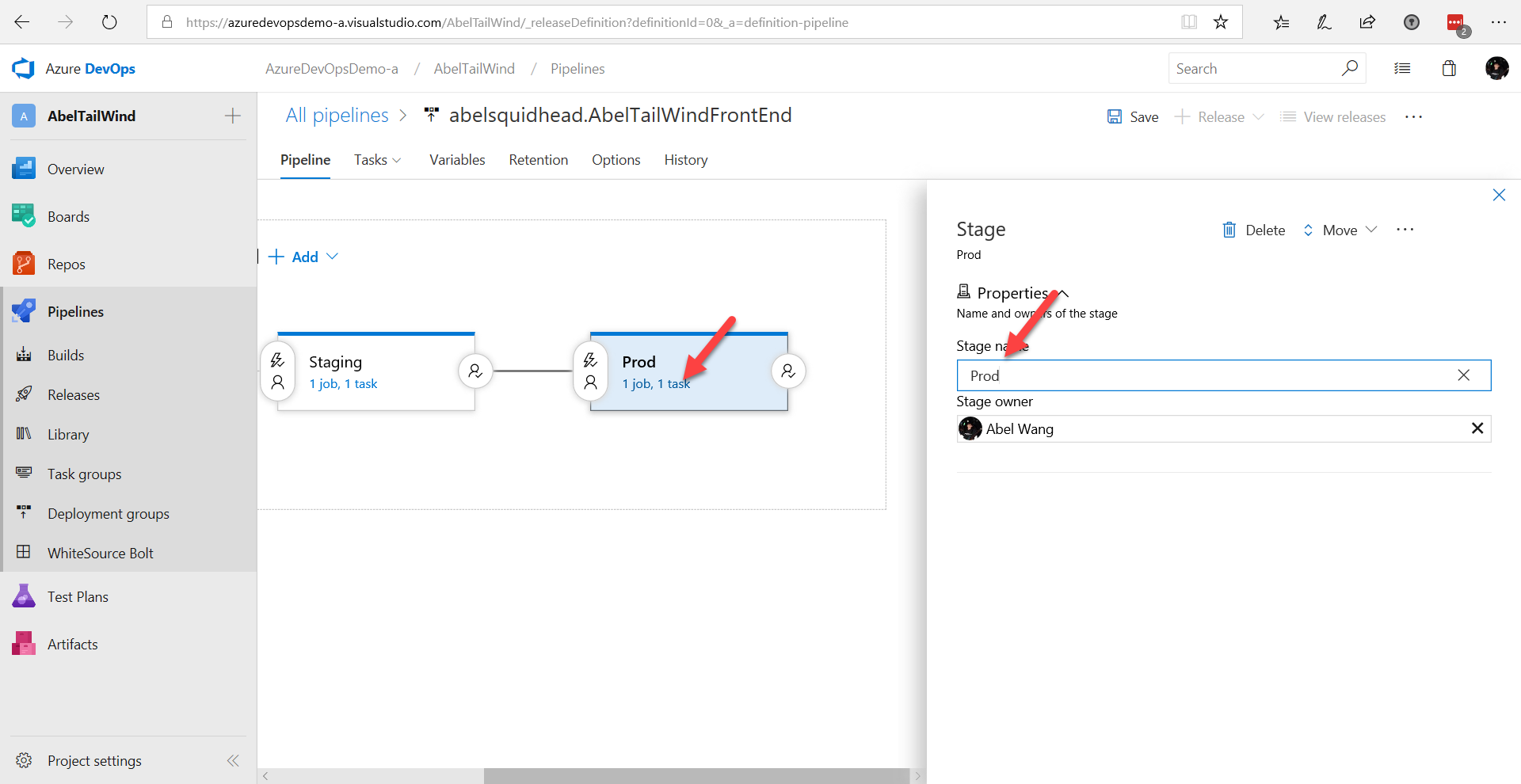This screenshot has height=784, width=1521.
Task: Open the Move stage dropdown
Action: 1340,230
